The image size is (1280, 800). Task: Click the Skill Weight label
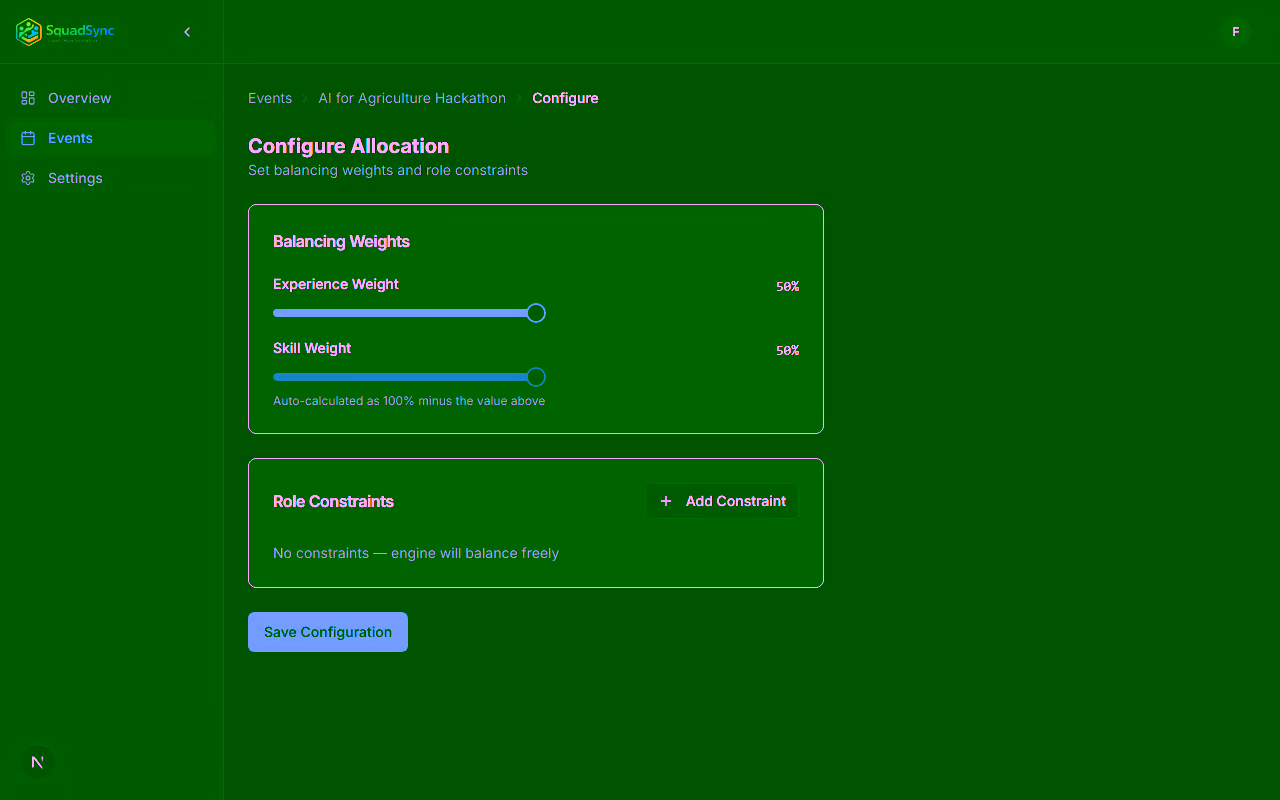click(312, 348)
